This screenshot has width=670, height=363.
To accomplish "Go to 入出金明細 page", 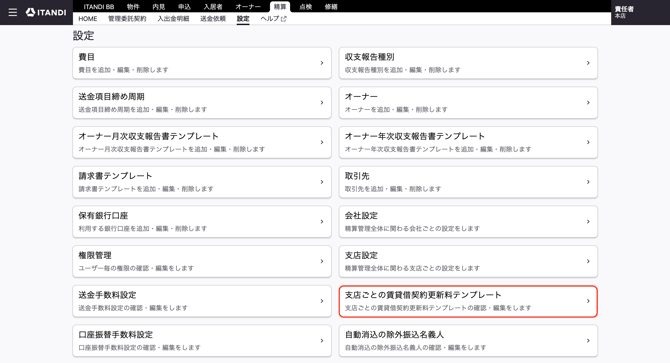I will click(x=173, y=19).
